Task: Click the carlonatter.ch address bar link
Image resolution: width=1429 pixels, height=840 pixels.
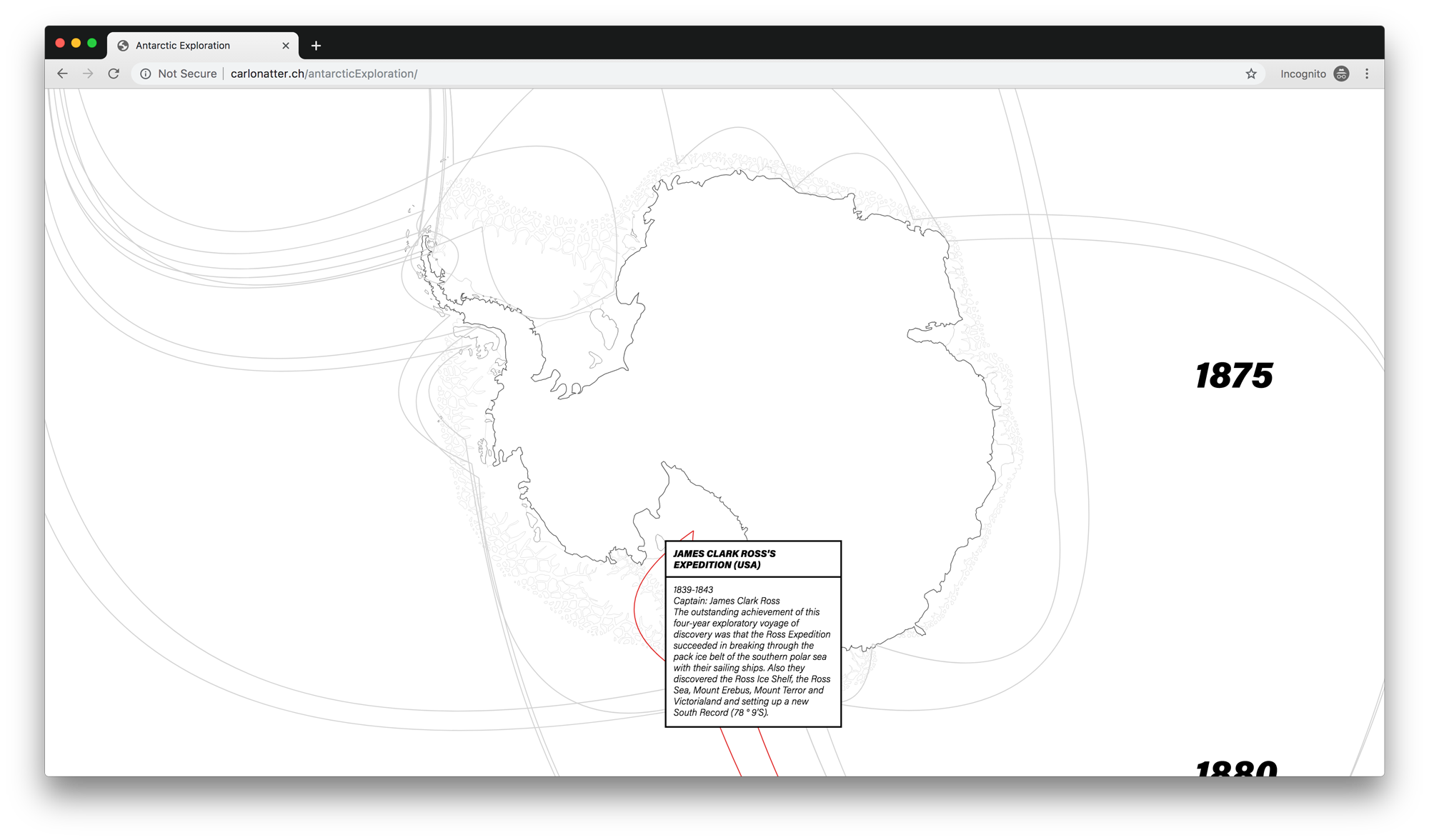Action: 324,73
